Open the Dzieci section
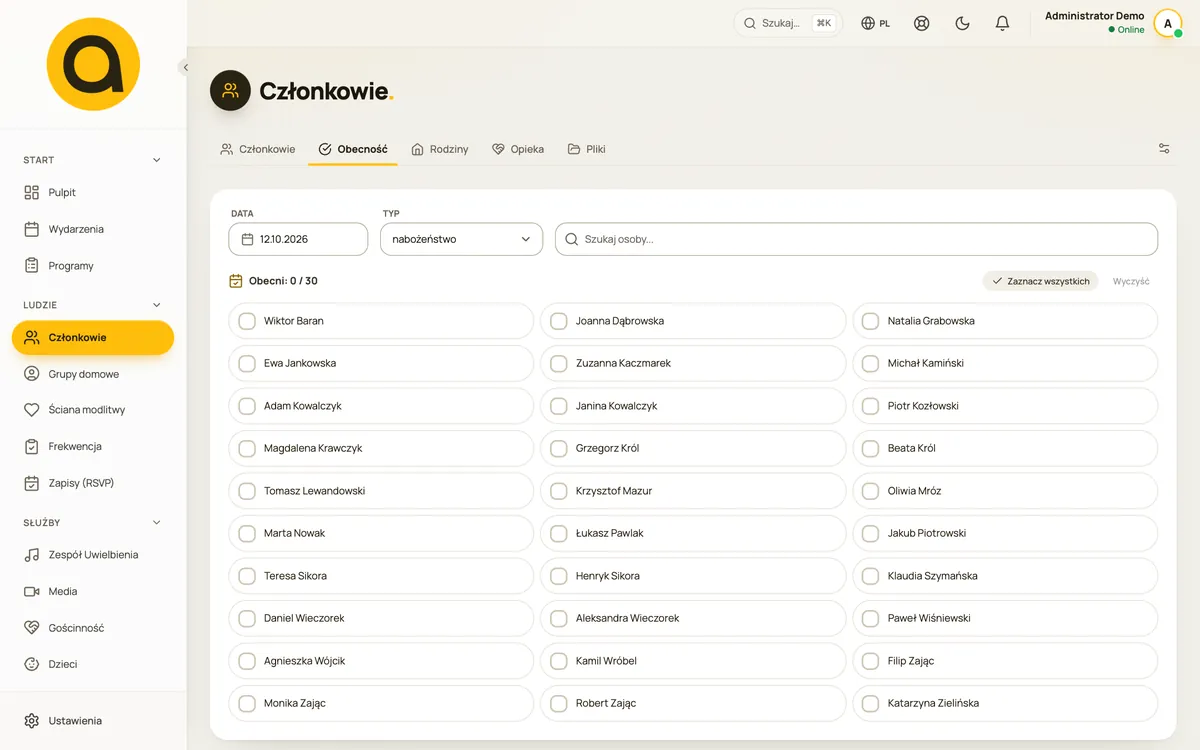The height and width of the screenshot is (750, 1200). tap(93, 664)
